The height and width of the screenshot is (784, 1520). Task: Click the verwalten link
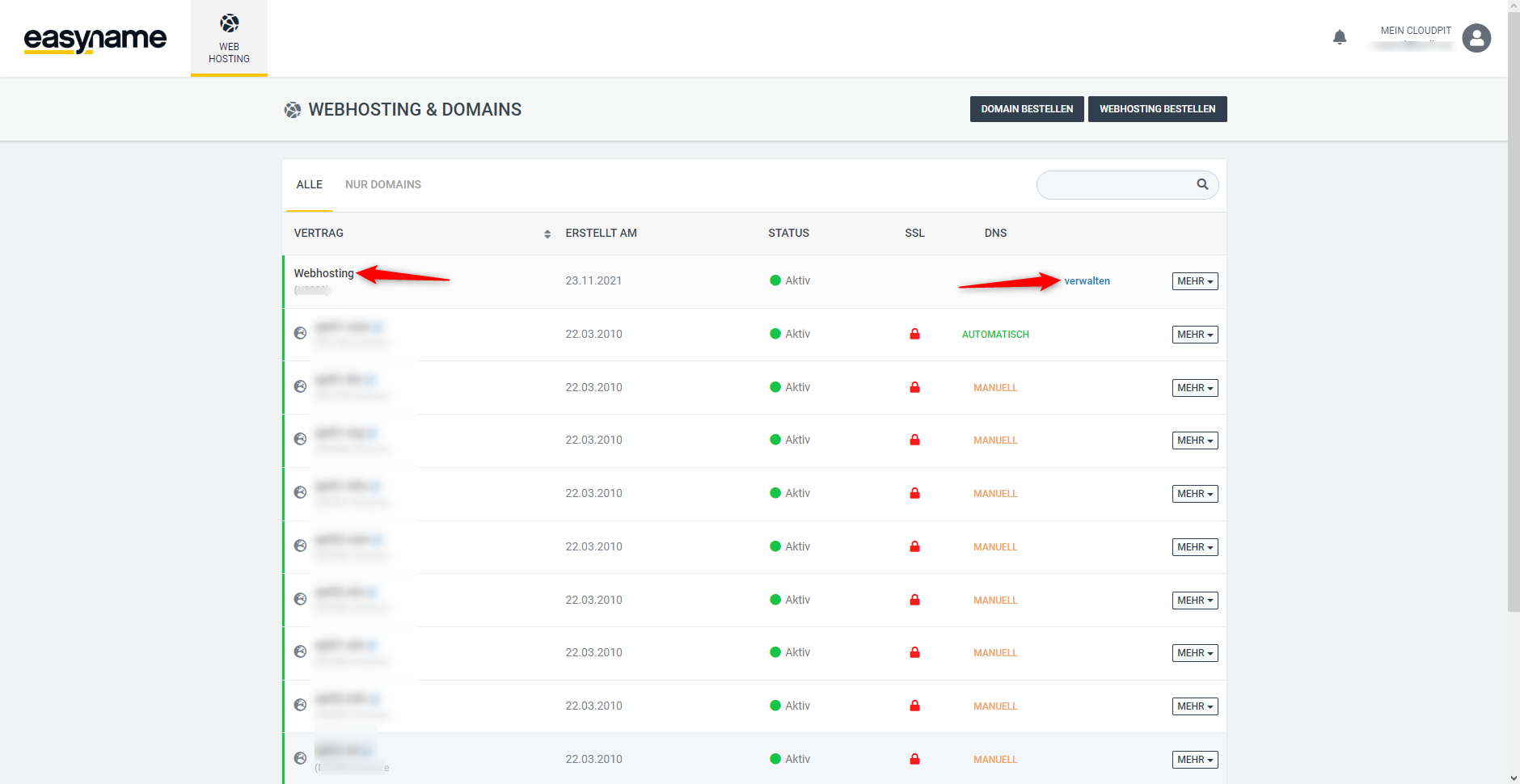tap(1087, 281)
